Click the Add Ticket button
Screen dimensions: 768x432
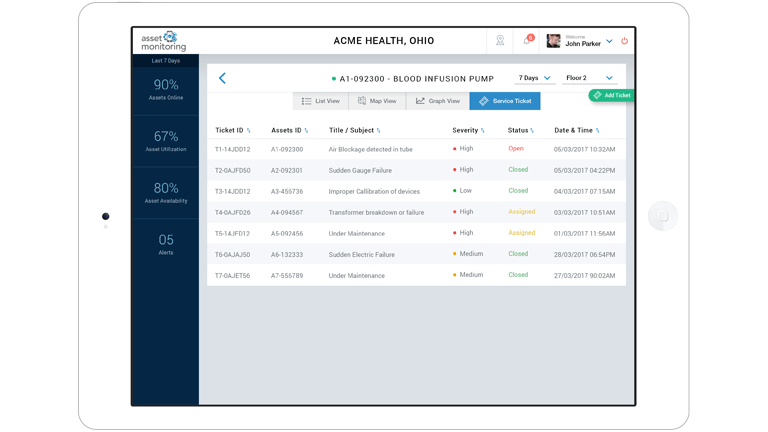tap(611, 95)
